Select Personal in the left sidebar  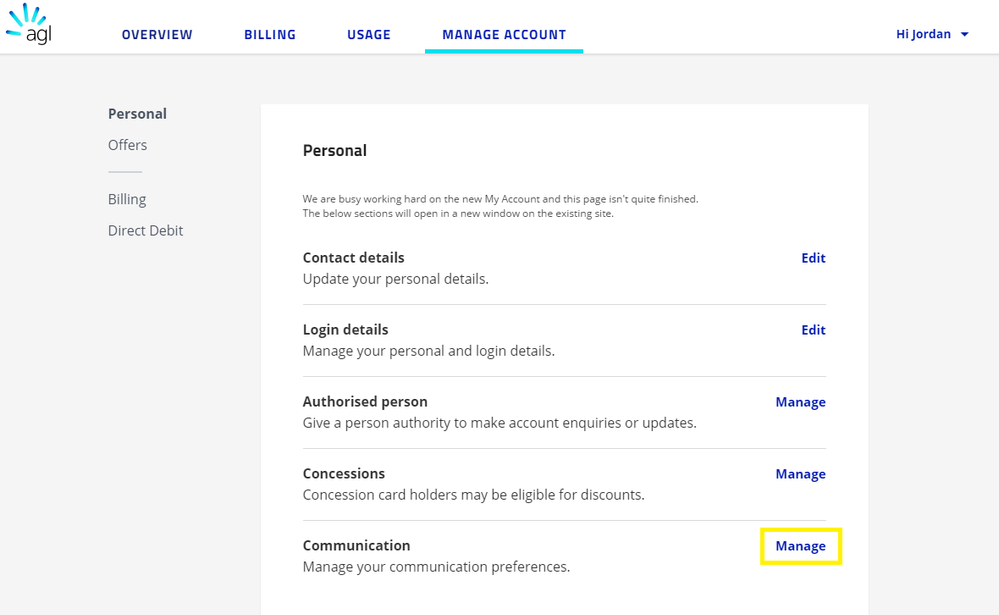click(x=137, y=114)
